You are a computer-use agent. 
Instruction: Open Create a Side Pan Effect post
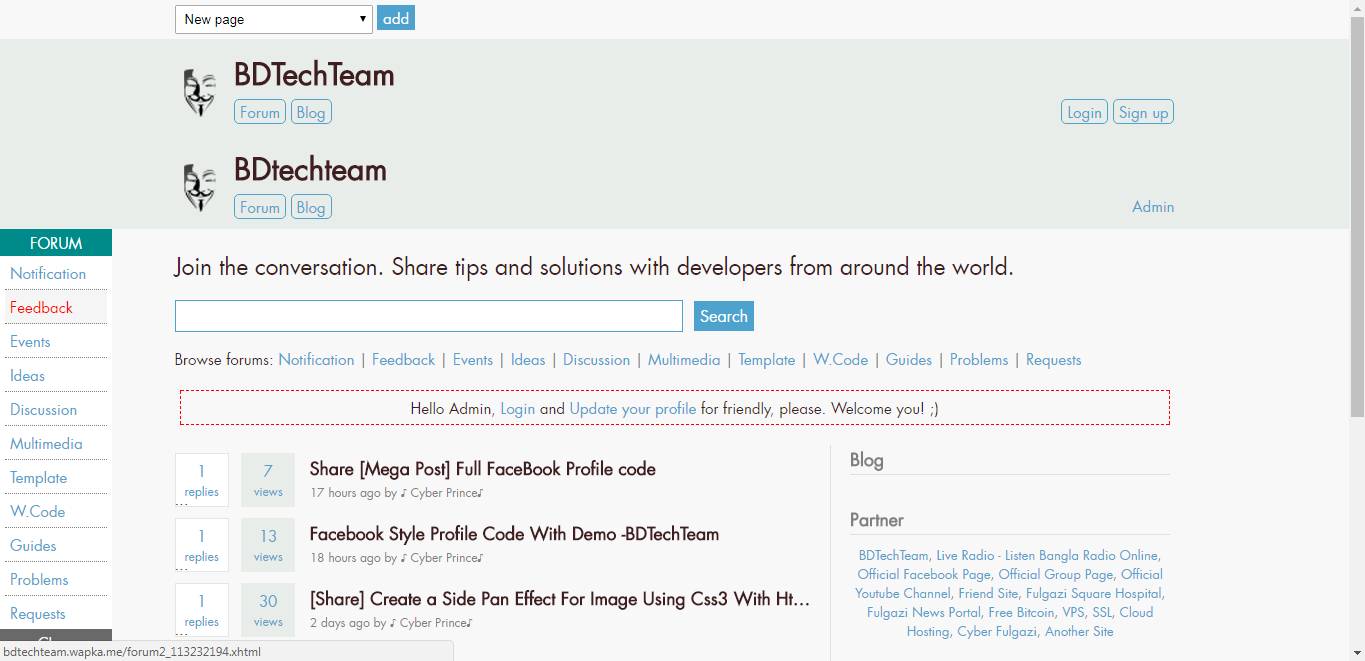click(560, 599)
